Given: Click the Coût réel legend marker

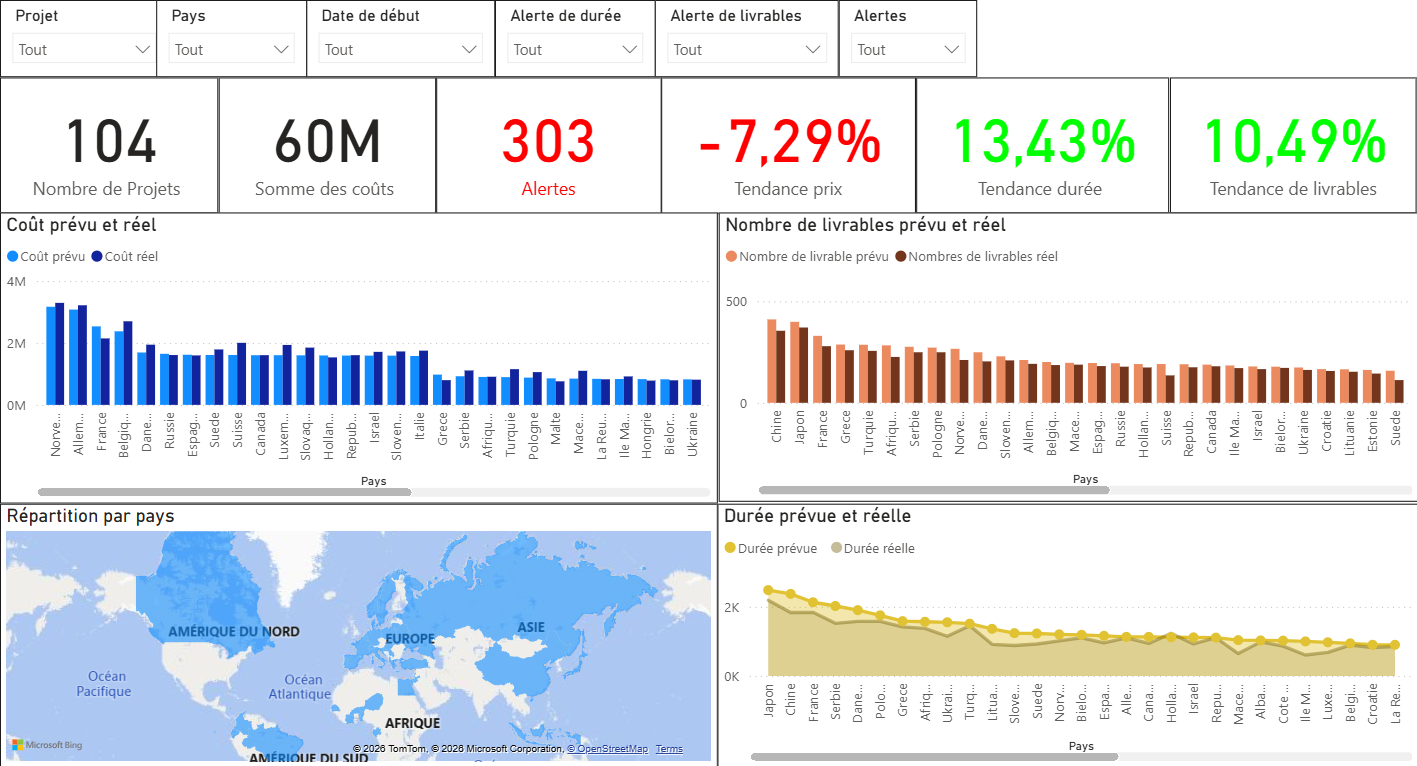Looking at the screenshot, I should [x=97, y=256].
